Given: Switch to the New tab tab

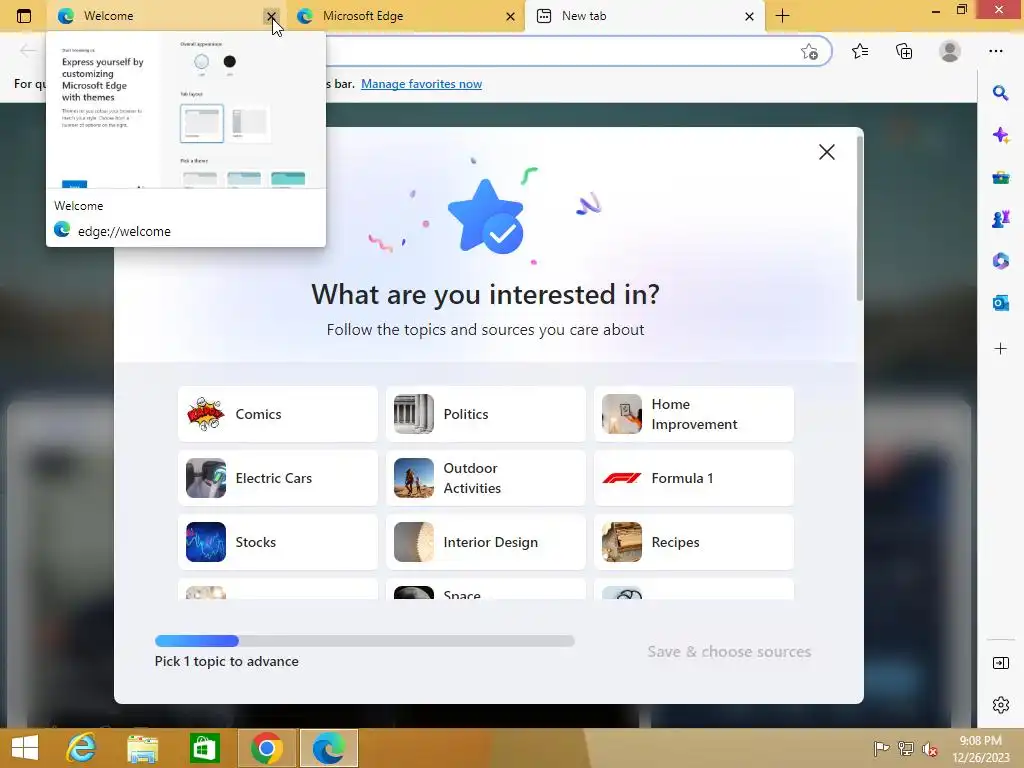Looking at the screenshot, I should [x=643, y=16].
